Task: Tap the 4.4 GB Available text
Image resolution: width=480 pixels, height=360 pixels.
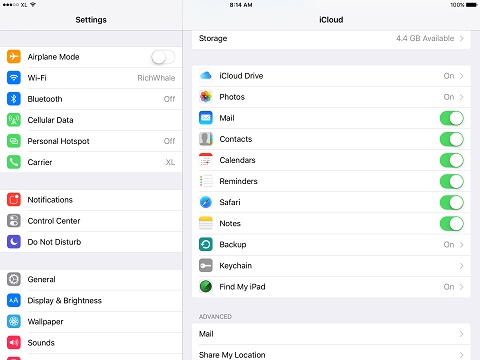Action: click(x=425, y=38)
